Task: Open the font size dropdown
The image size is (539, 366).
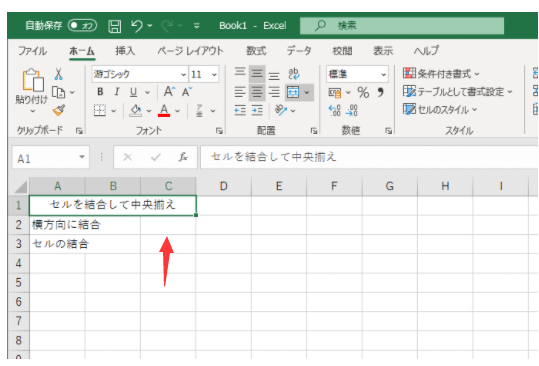Action: (x=214, y=75)
